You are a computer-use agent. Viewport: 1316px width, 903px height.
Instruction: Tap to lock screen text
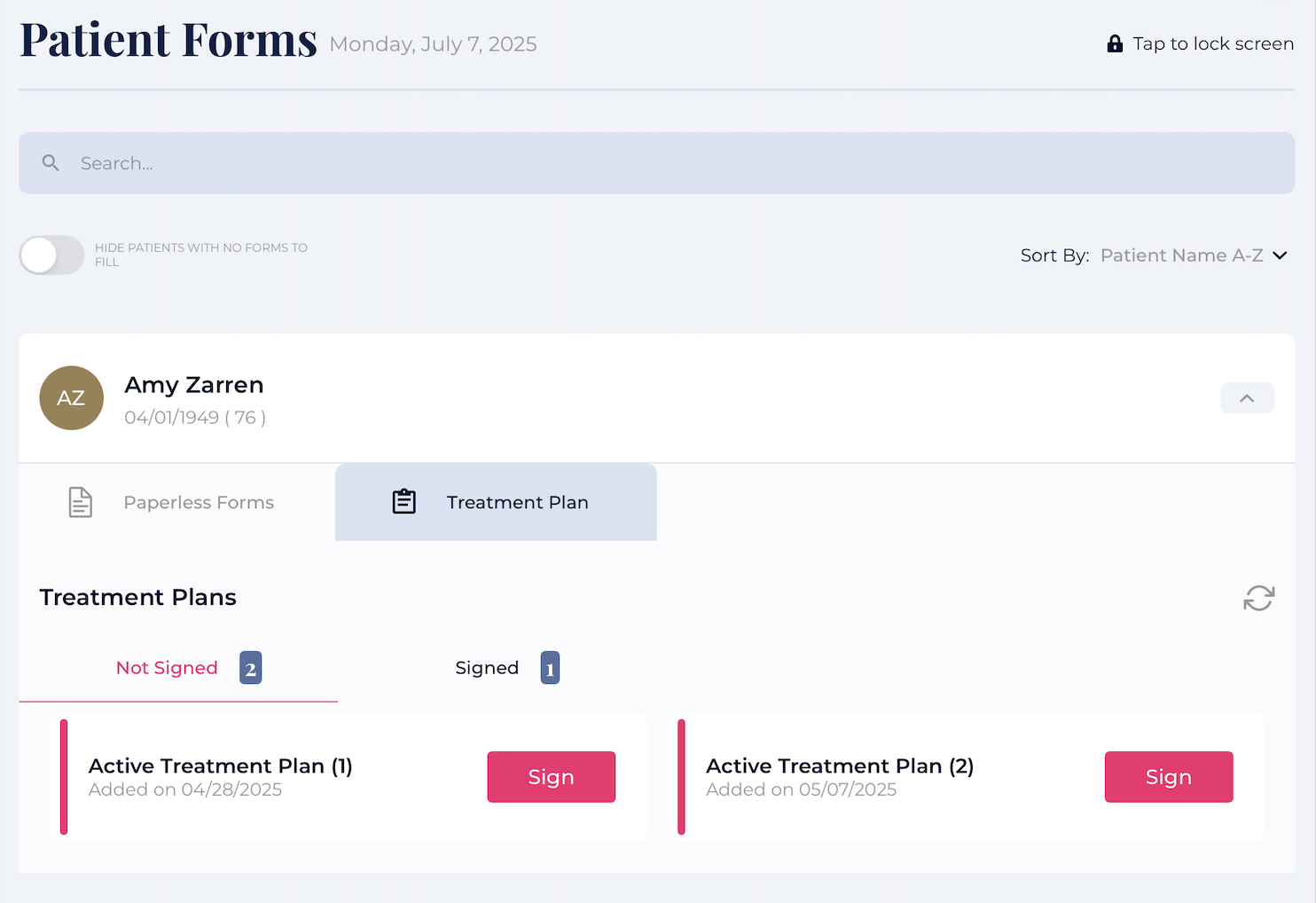click(1213, 43)
